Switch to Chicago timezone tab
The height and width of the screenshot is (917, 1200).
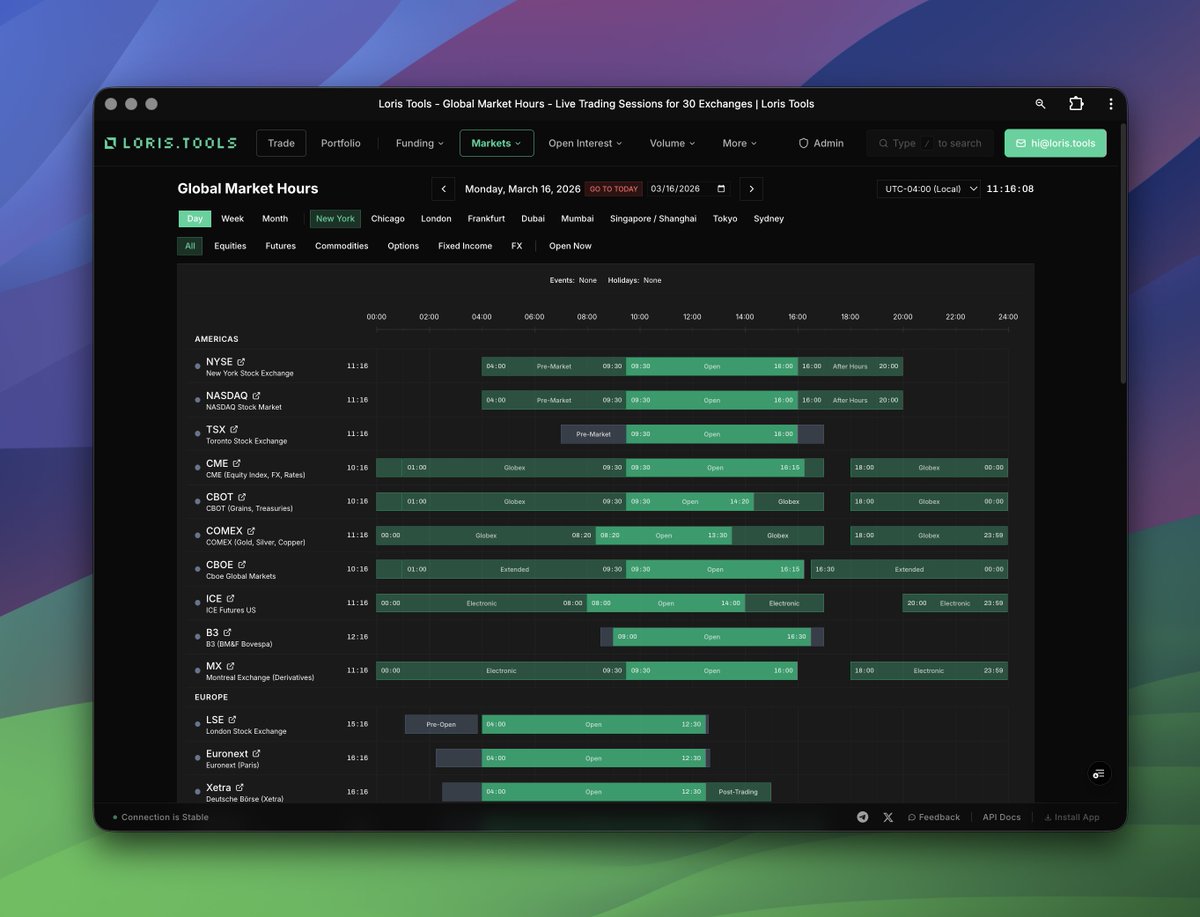click(x=388, y=219)
